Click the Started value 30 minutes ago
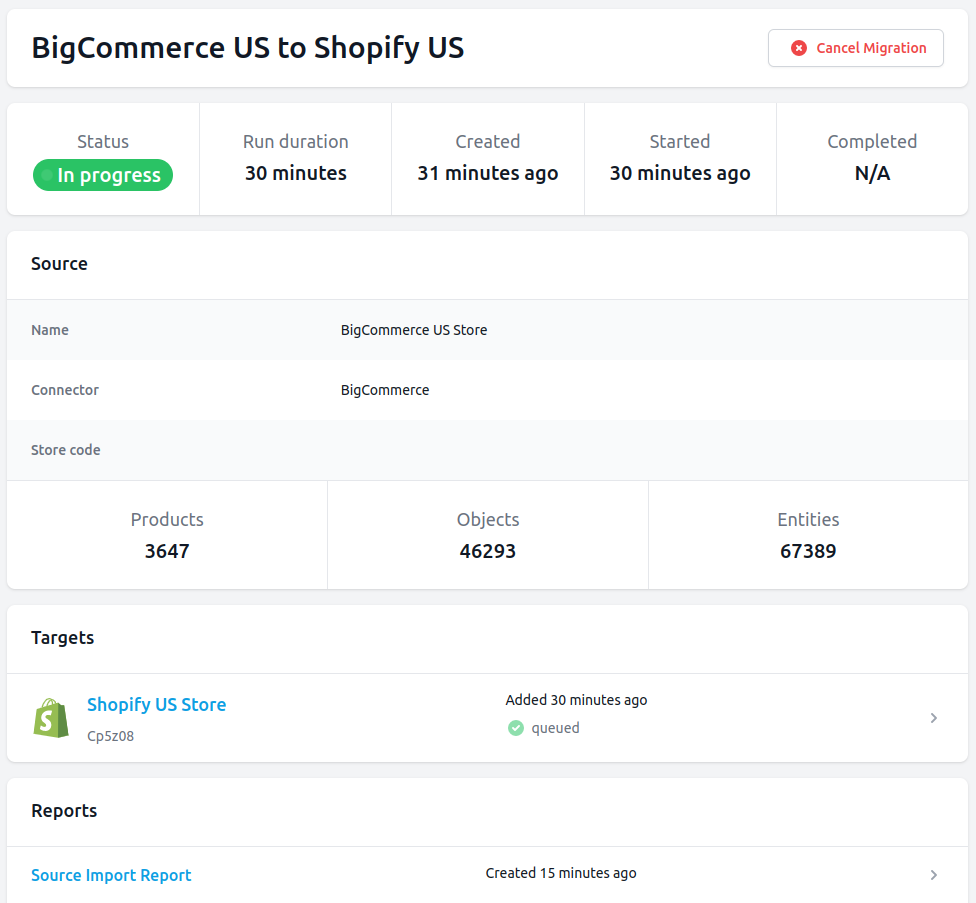Screen dimensions: 976x903 click(x=680, y=173)
